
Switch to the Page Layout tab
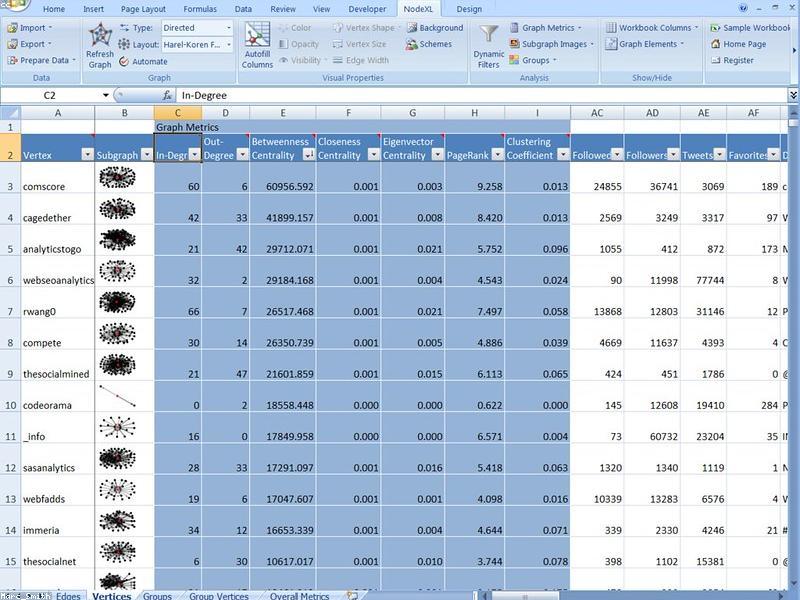tap(143, 9)
